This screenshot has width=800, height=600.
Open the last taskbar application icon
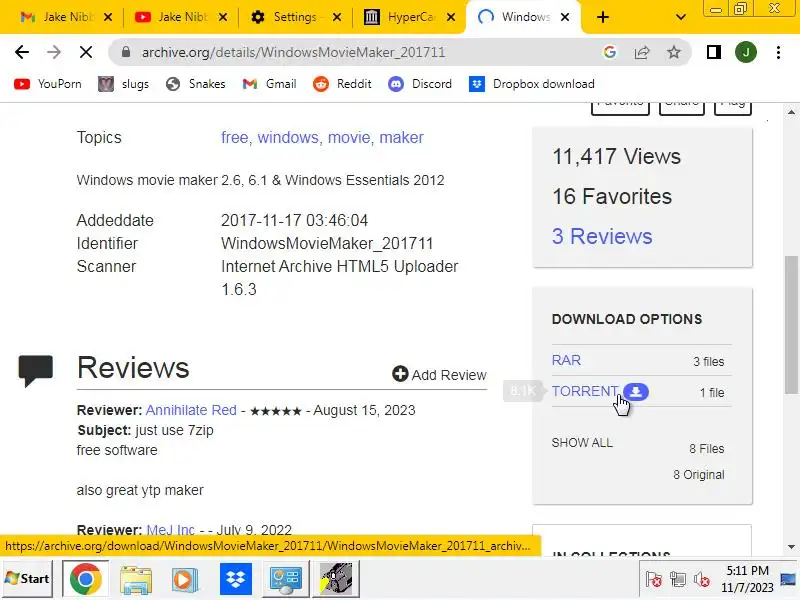[x=336, y=579]
